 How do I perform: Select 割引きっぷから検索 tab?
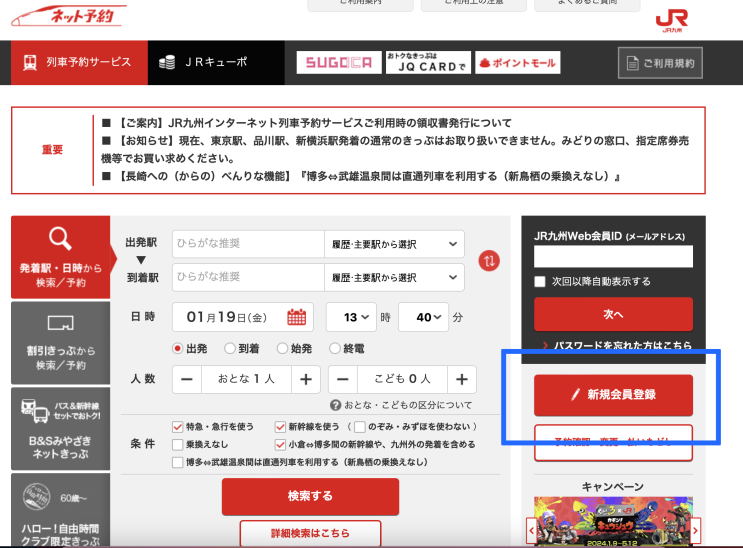(61, 343)
